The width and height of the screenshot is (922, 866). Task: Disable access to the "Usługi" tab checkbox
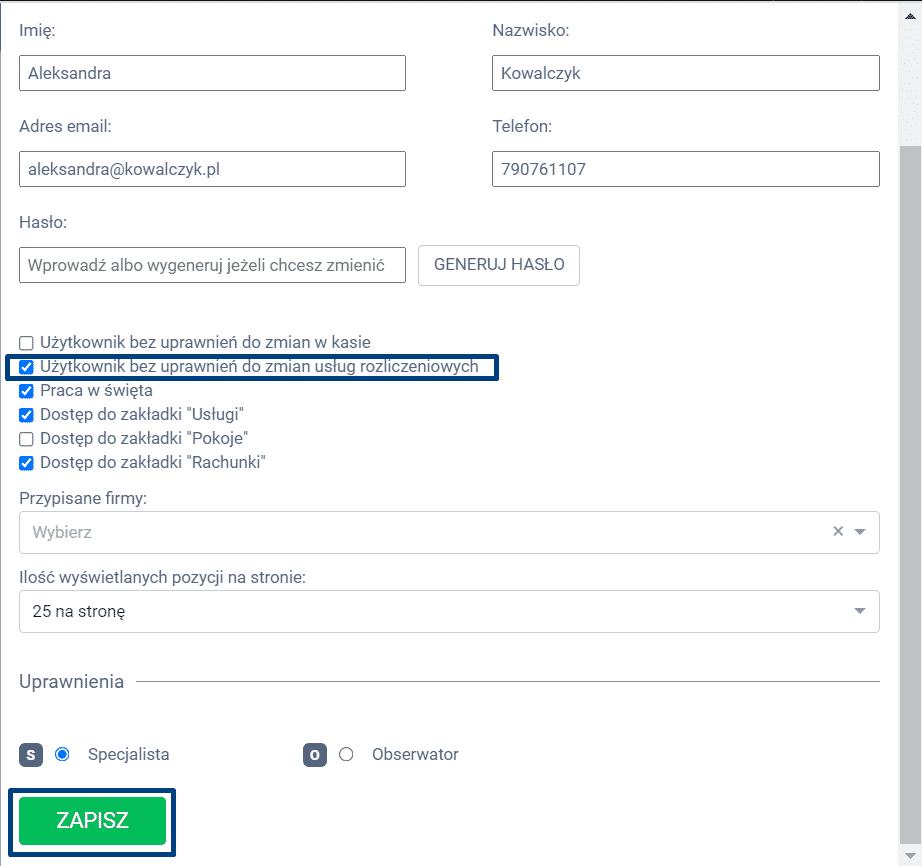[x=27, y=415]
